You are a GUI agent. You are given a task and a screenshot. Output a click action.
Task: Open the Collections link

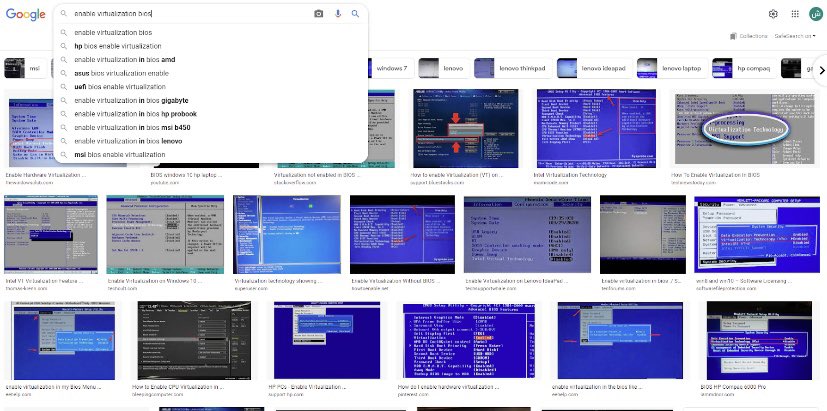753,36
